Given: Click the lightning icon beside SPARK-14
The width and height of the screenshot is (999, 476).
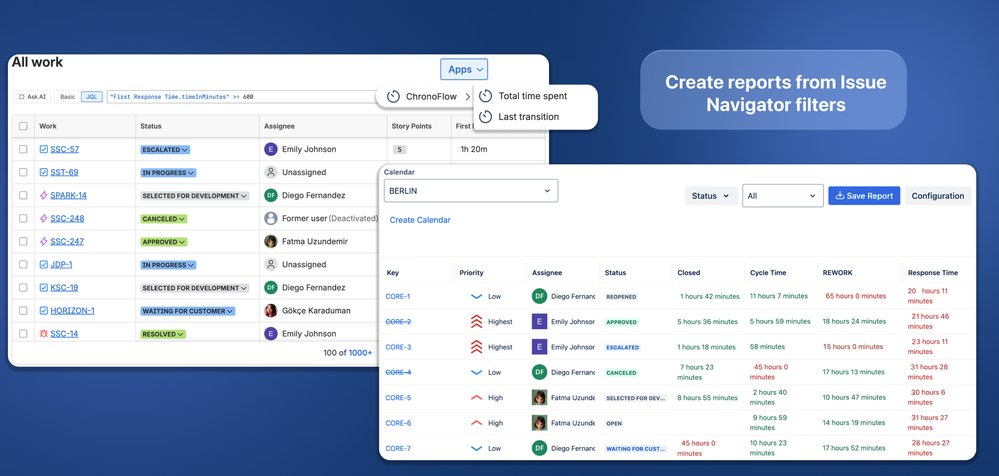Looking at the screenshot, I should pos(43,196).
